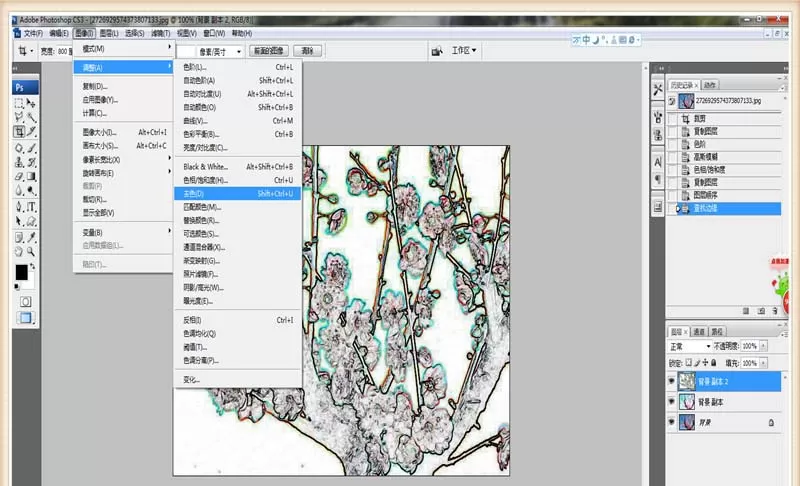Open the 像素/英寸 units dropdown
This screenshot has height=486, width=800.
pyautogui.click(x=219, y=52)
